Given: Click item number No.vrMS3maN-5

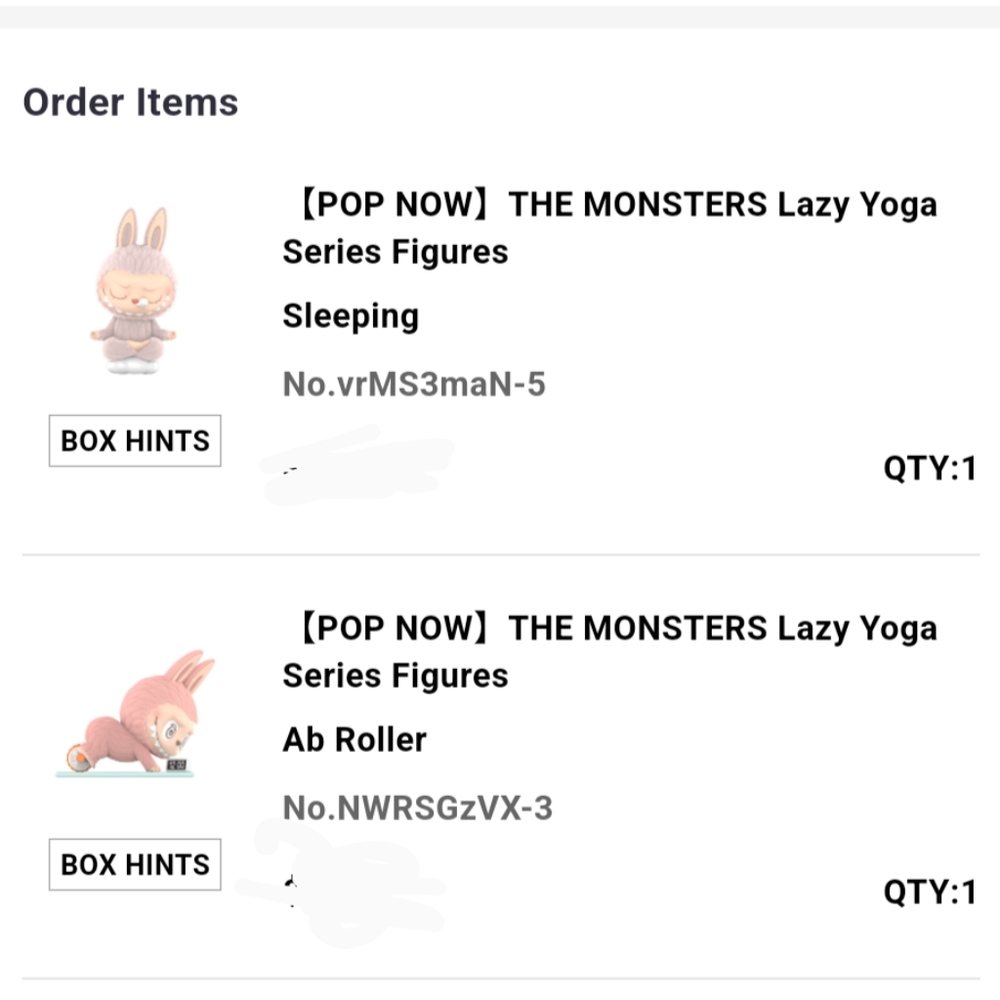Looking at the screenshot, I should [414, 384].
